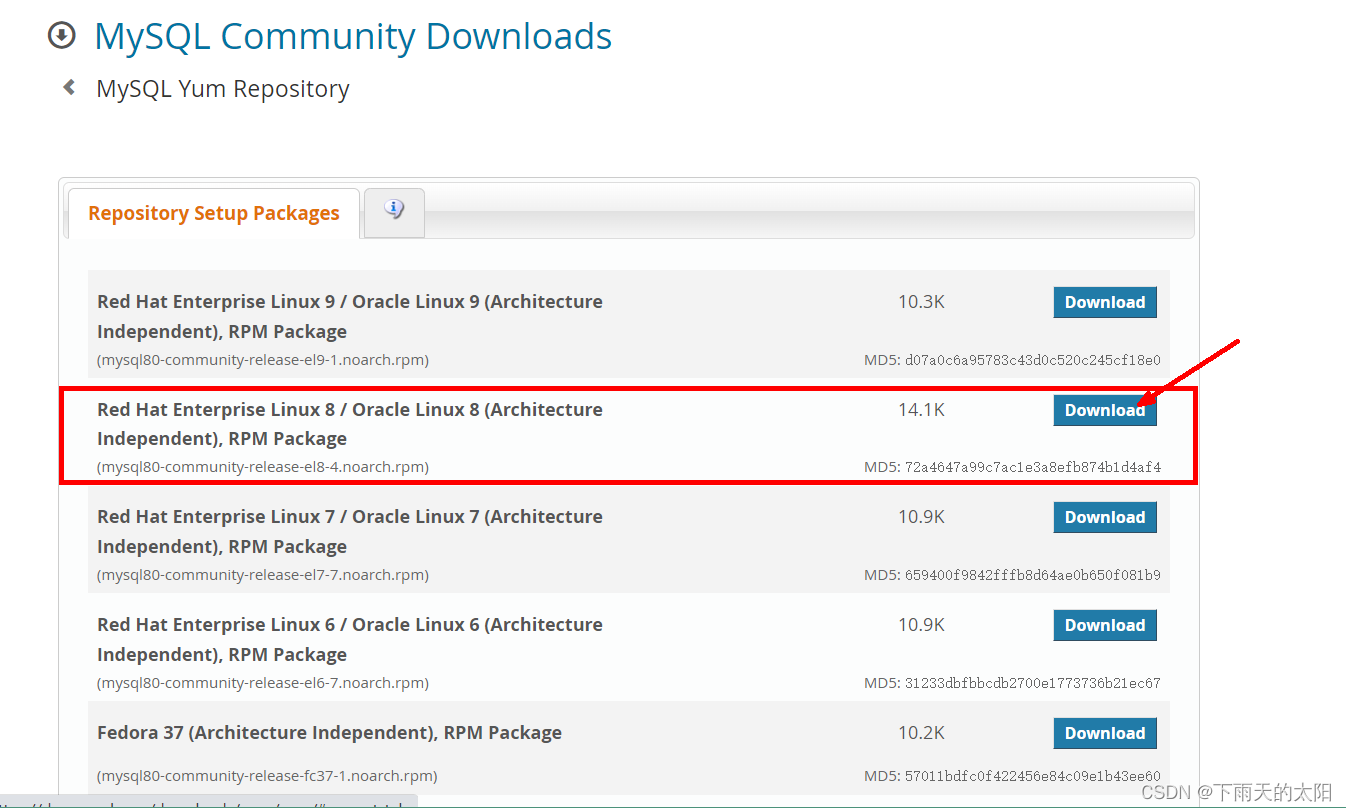Viewport: 1346px width, 811px height.
Task: Download the Red Hat Enterprise Linux 6 package
Action: 1105,625
